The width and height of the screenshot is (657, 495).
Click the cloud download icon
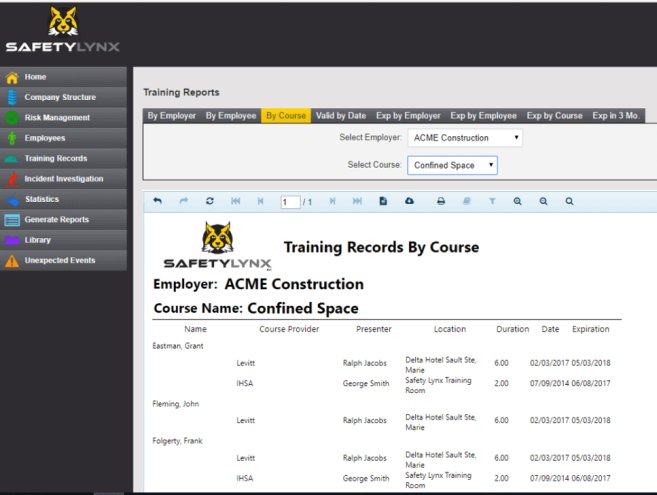coord(409,201)
